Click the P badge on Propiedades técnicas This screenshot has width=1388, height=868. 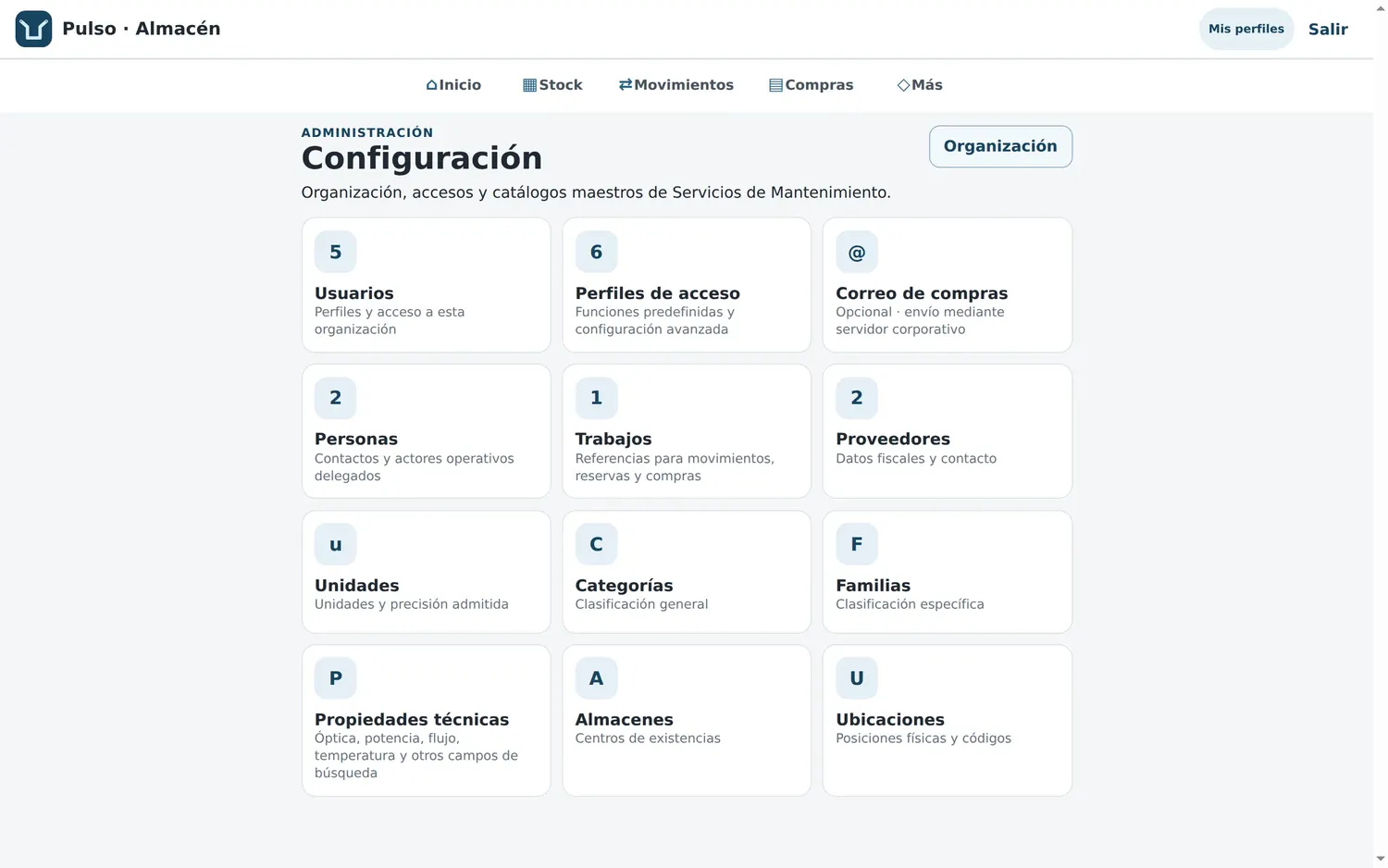(336, 678)
